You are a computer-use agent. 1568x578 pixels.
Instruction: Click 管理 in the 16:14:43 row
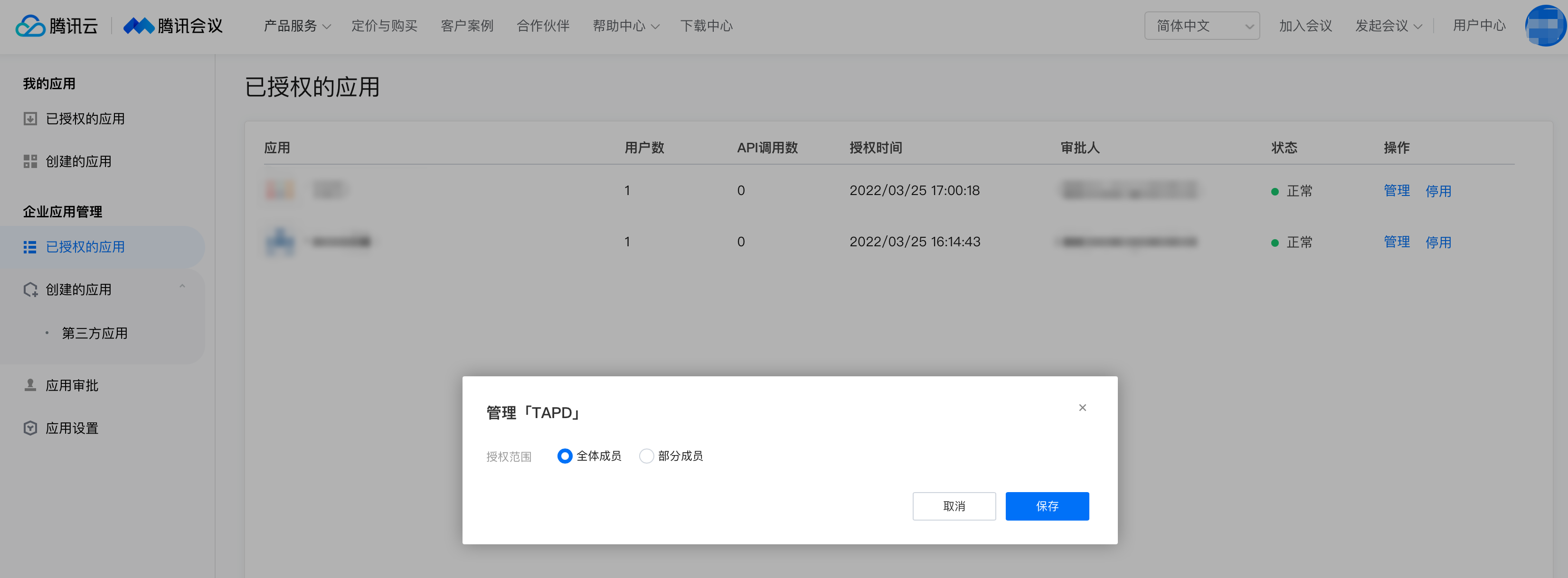point(1397,242)
